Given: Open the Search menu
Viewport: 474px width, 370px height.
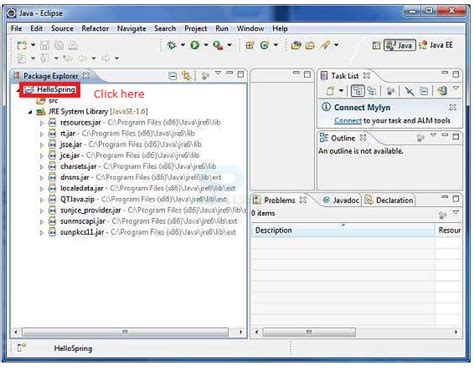Looking at the screenshot, I should tap(165, 29).
